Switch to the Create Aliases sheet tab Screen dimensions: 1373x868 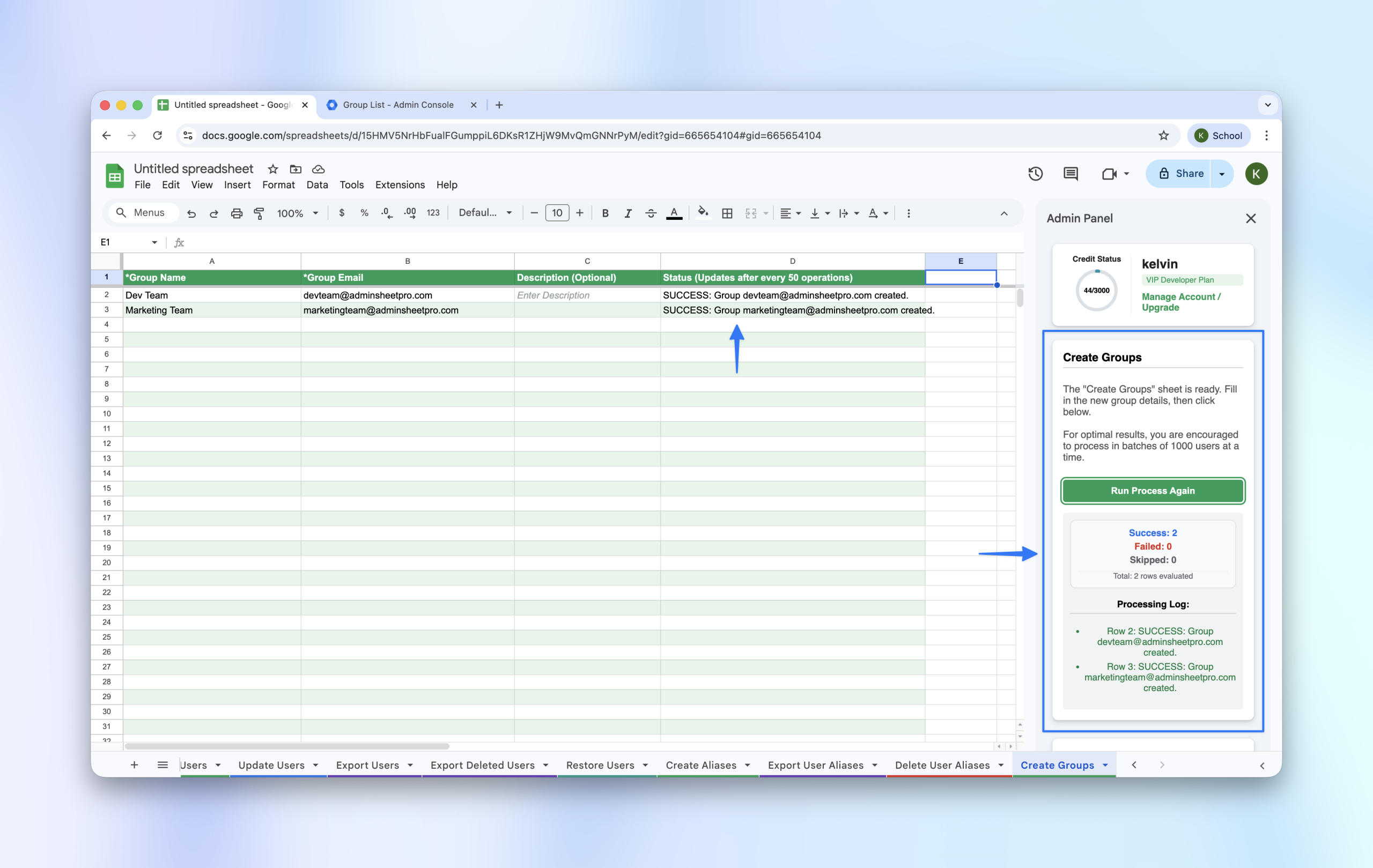(701, 765)
